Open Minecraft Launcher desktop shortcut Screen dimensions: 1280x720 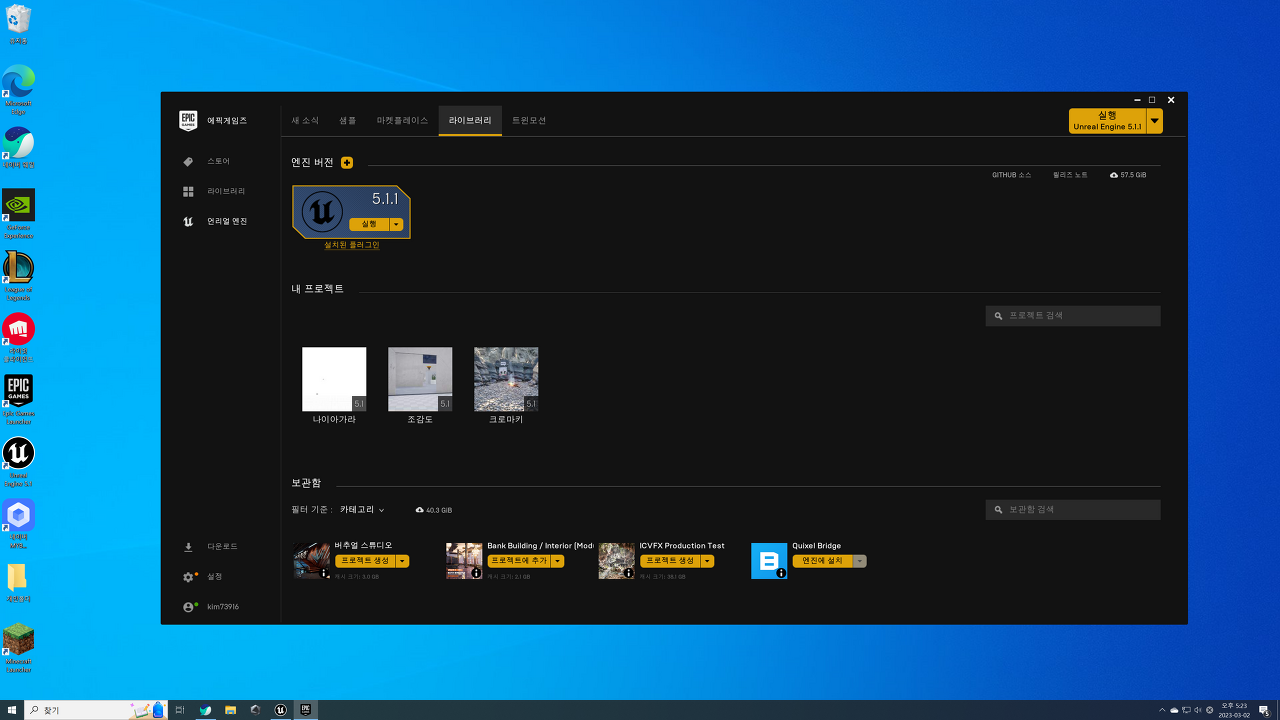click(x=18, y=648)
